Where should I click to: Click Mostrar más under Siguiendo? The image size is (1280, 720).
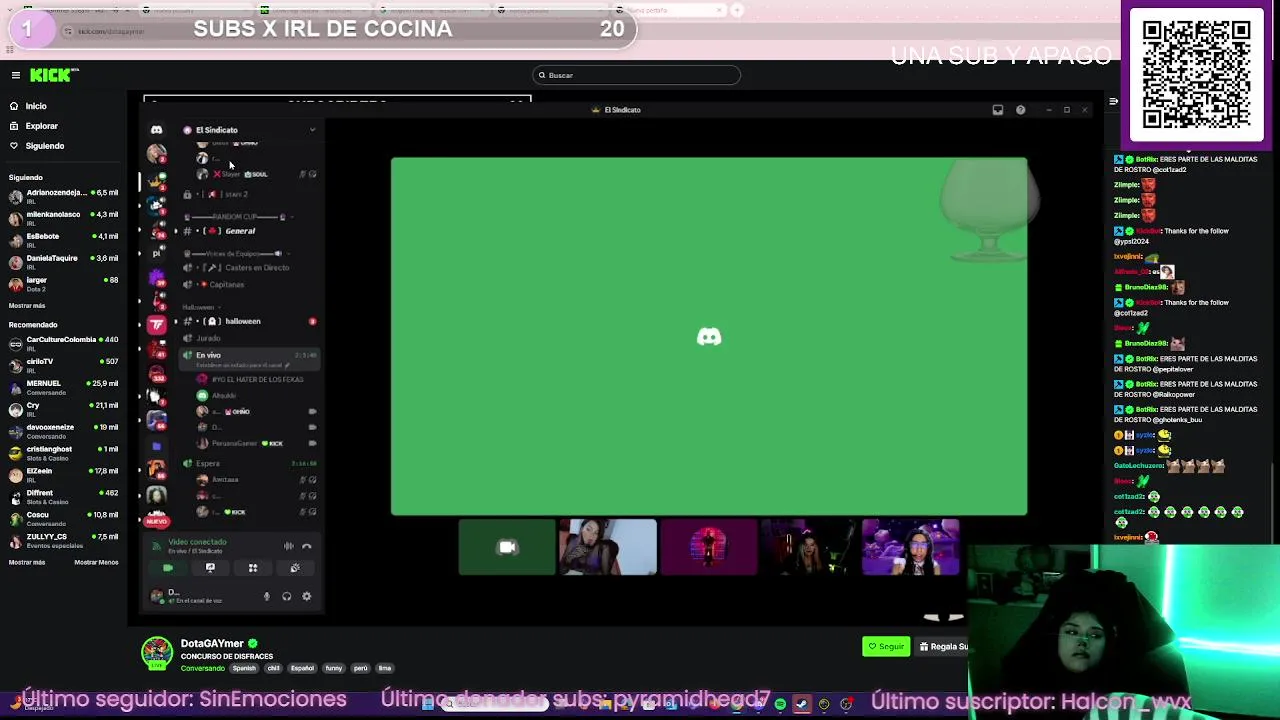(27, 306)
